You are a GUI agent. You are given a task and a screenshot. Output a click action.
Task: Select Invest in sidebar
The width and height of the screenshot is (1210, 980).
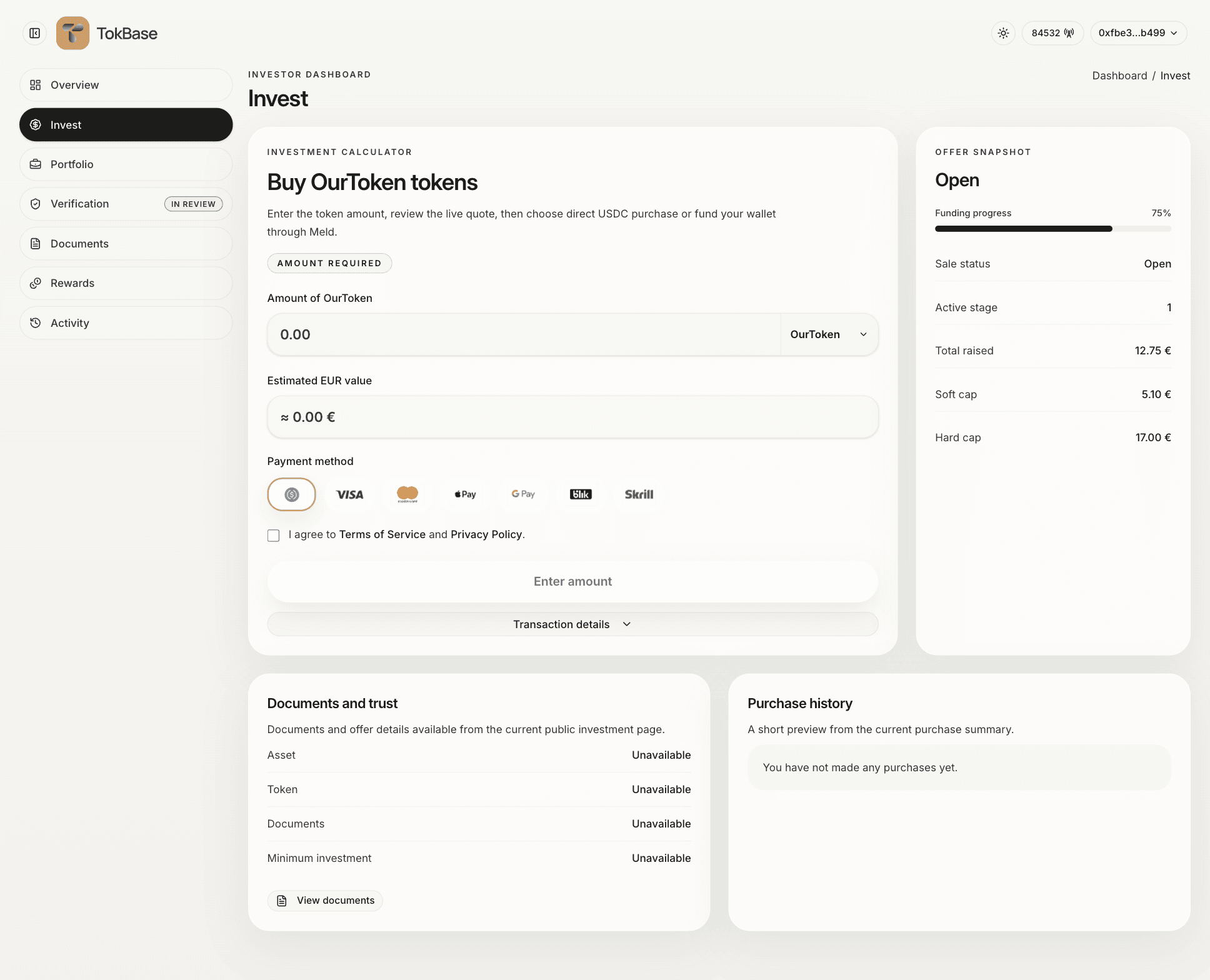[x=126, y=125]
